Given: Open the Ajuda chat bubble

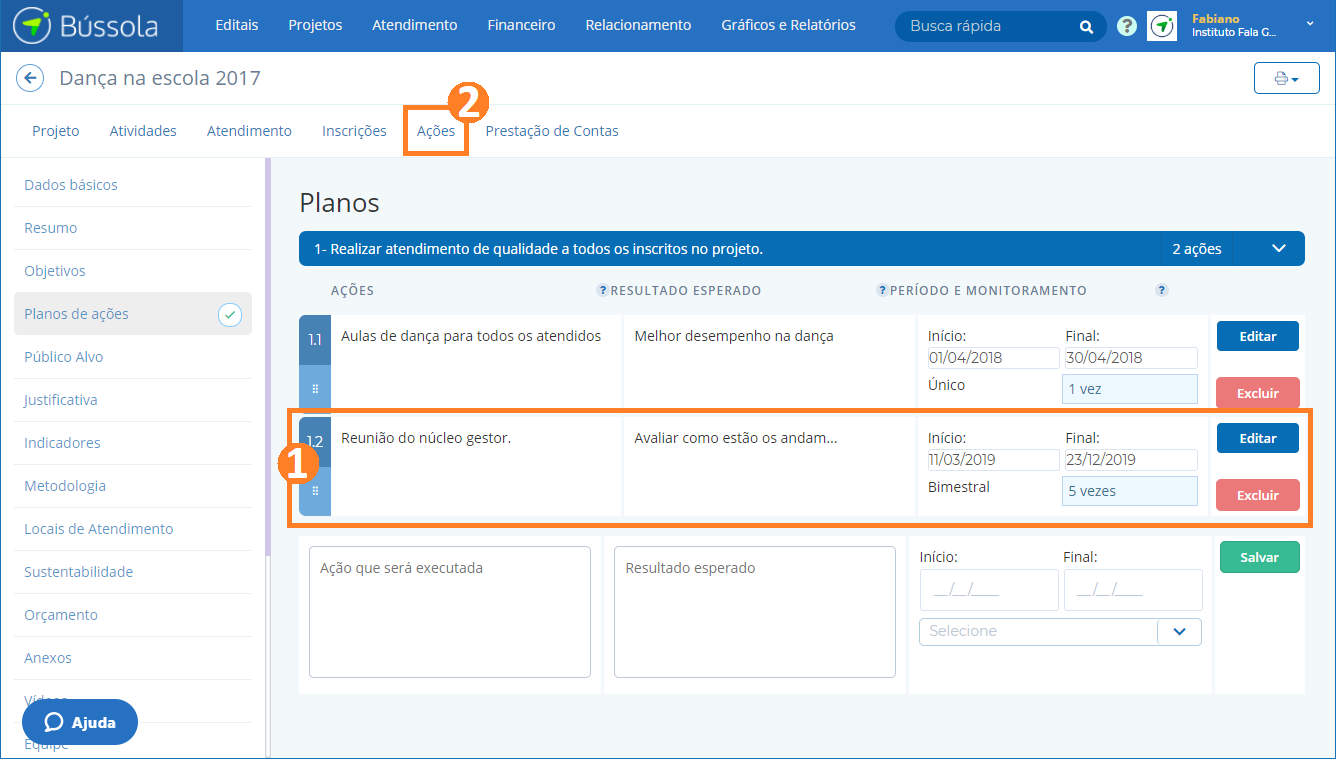Looking at the screenshot, I should tap(80, 722).
